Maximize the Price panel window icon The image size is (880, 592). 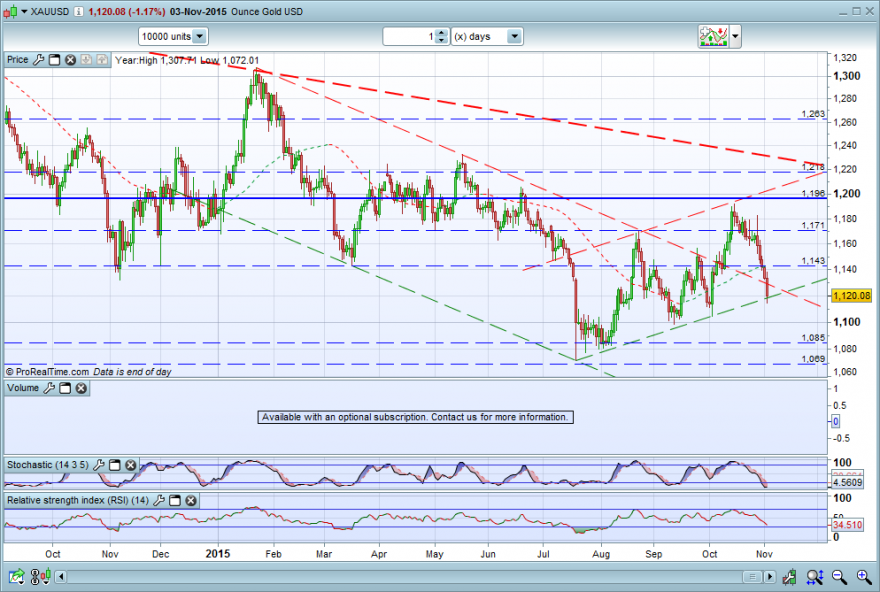[x=54, y=59]
